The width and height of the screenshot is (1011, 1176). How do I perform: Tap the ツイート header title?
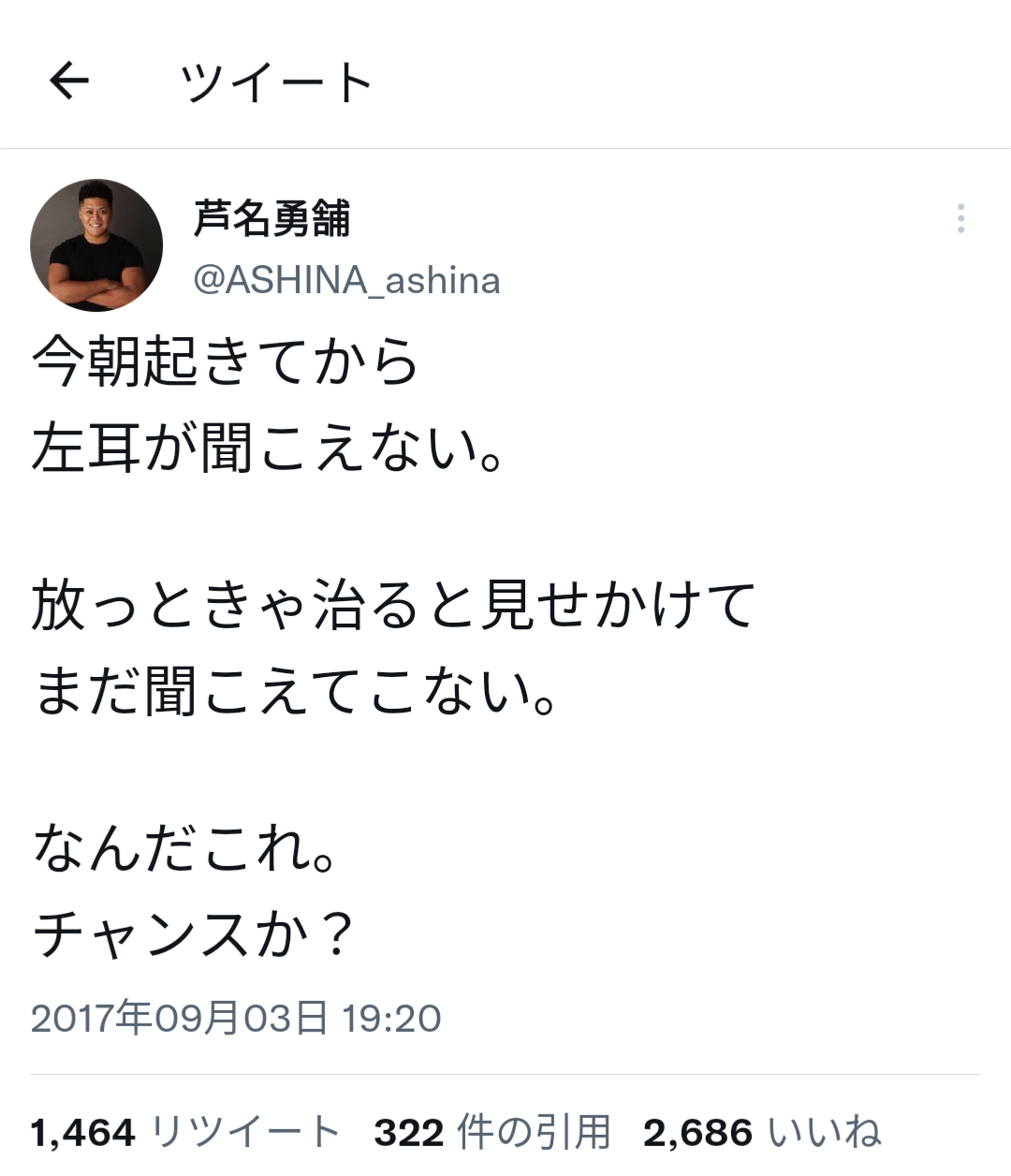click(277, 81)
